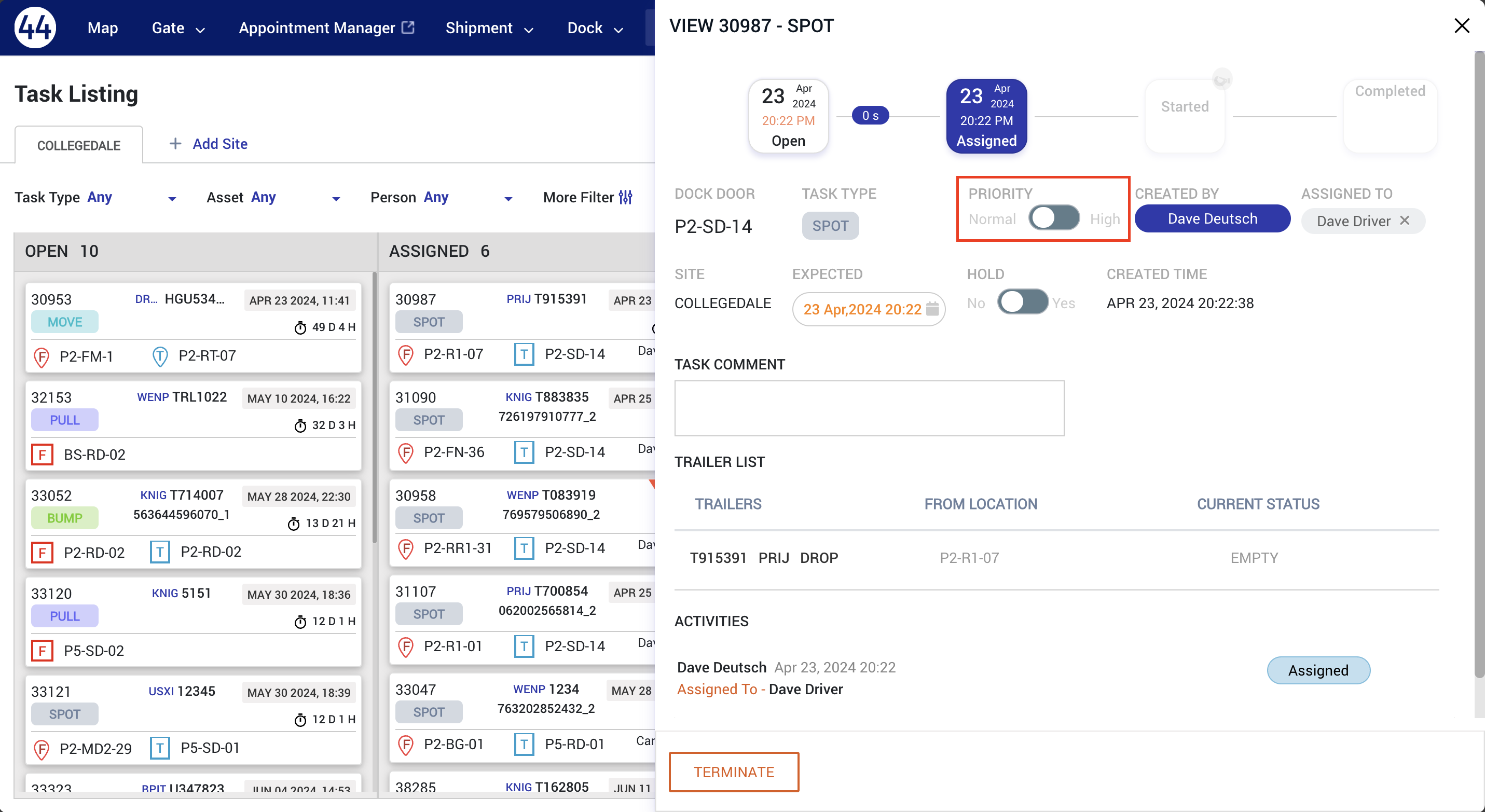This screenshot has height=812, width=1485.
Task: Open the external link icon beside Appointment Manager
Action: coord(408,27)
